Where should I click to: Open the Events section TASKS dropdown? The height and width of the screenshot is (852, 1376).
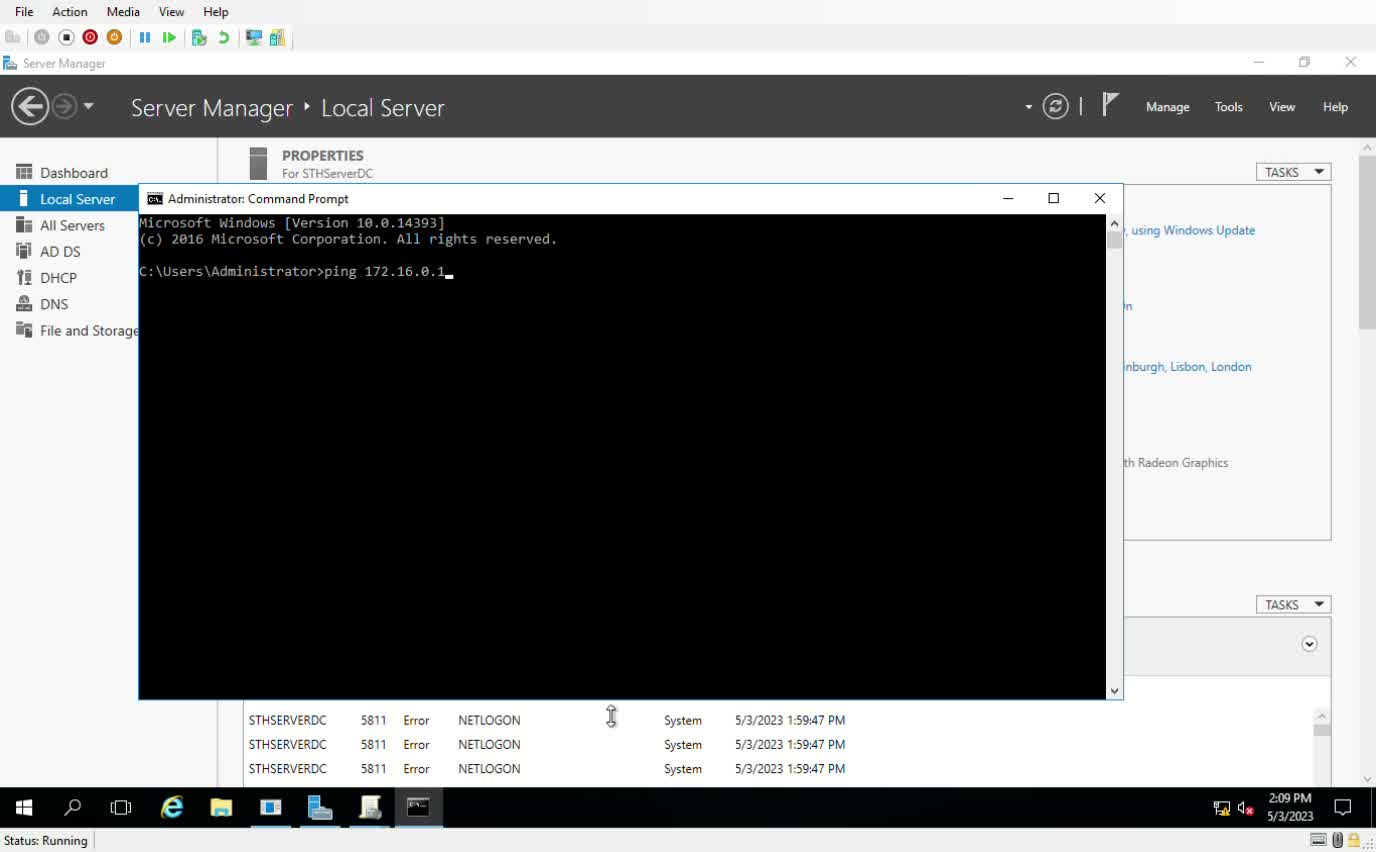(1293, 605)
